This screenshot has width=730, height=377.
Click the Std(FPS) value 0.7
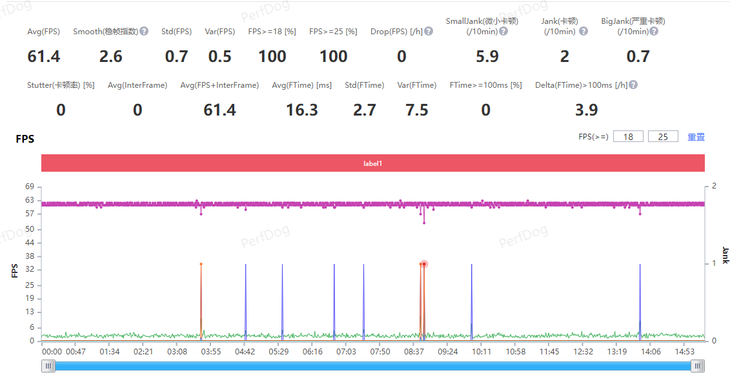click(176, 56)
